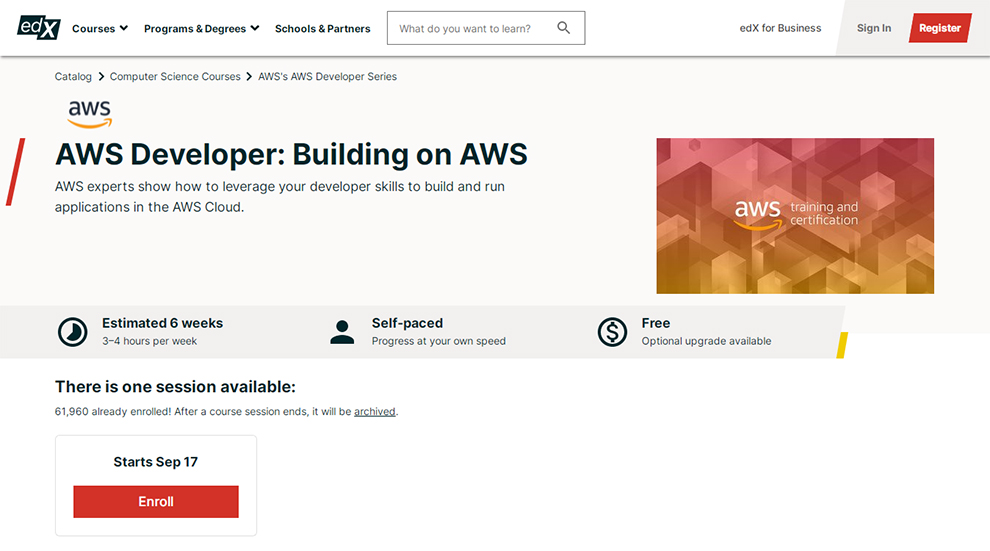
Task: Click 'Estimated 6 weeks' text
Action: [162, 323]
